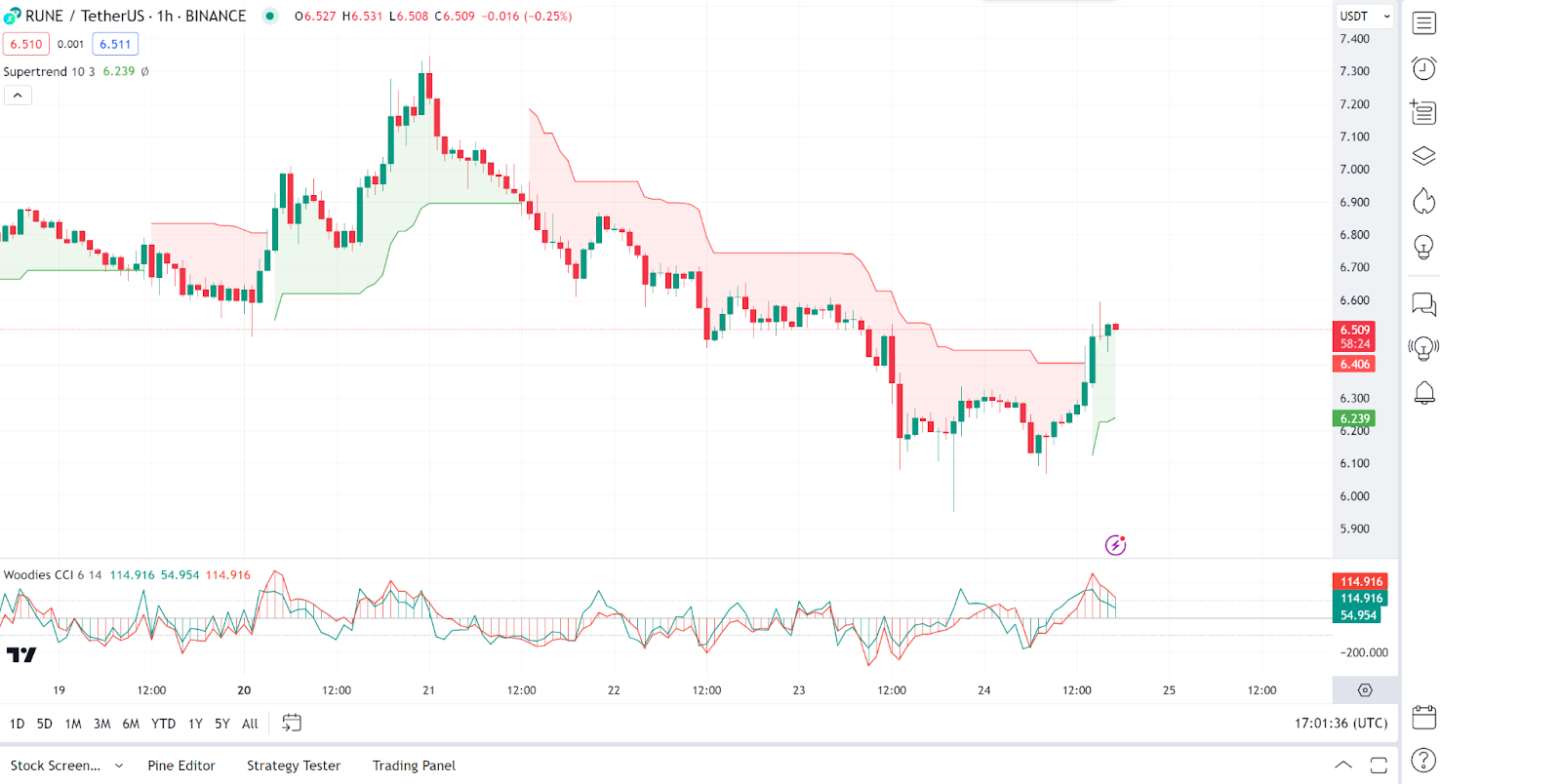1561x784 pixels.
Task: Click the green 6.239 Supertrend price label
Action: (1354, 418)
